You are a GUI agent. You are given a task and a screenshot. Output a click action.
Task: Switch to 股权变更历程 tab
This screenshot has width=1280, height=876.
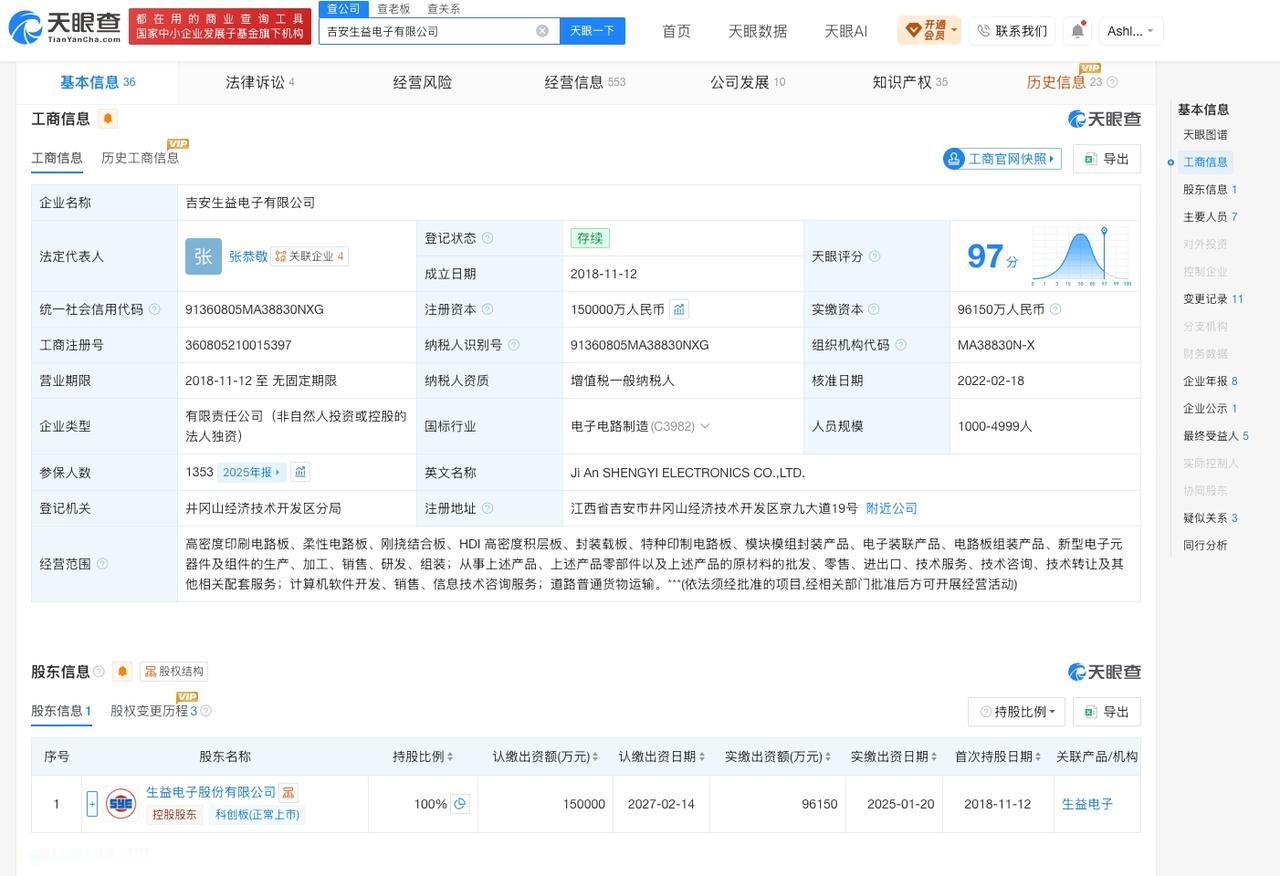154,711
